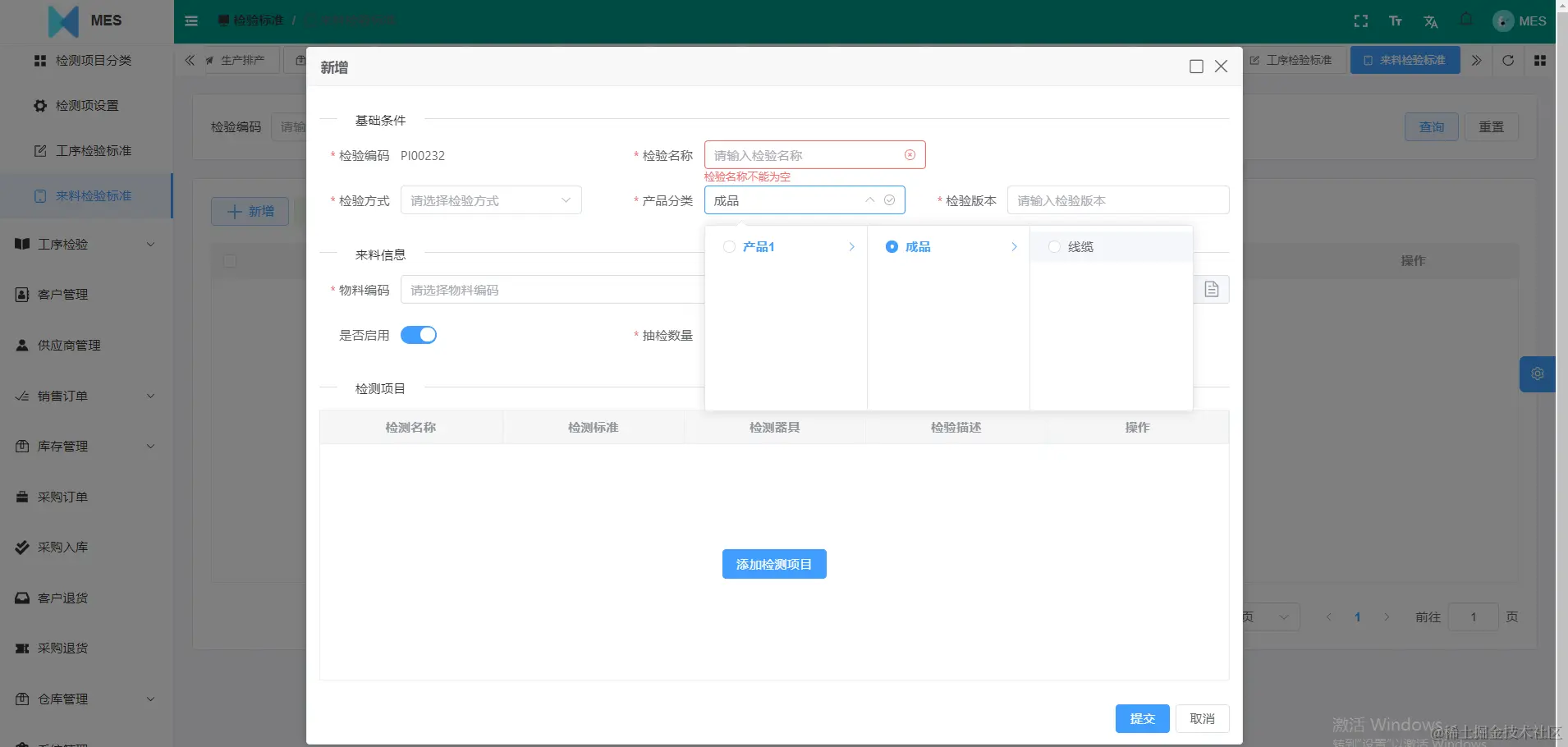Open the grid icon in tab bar
1568x747 pixels.
coord(1540,60)
